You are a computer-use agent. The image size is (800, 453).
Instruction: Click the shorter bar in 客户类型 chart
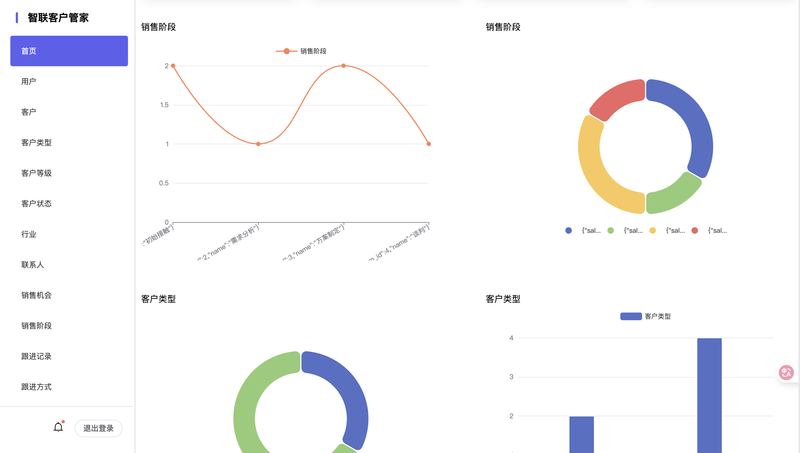(582, 435)
